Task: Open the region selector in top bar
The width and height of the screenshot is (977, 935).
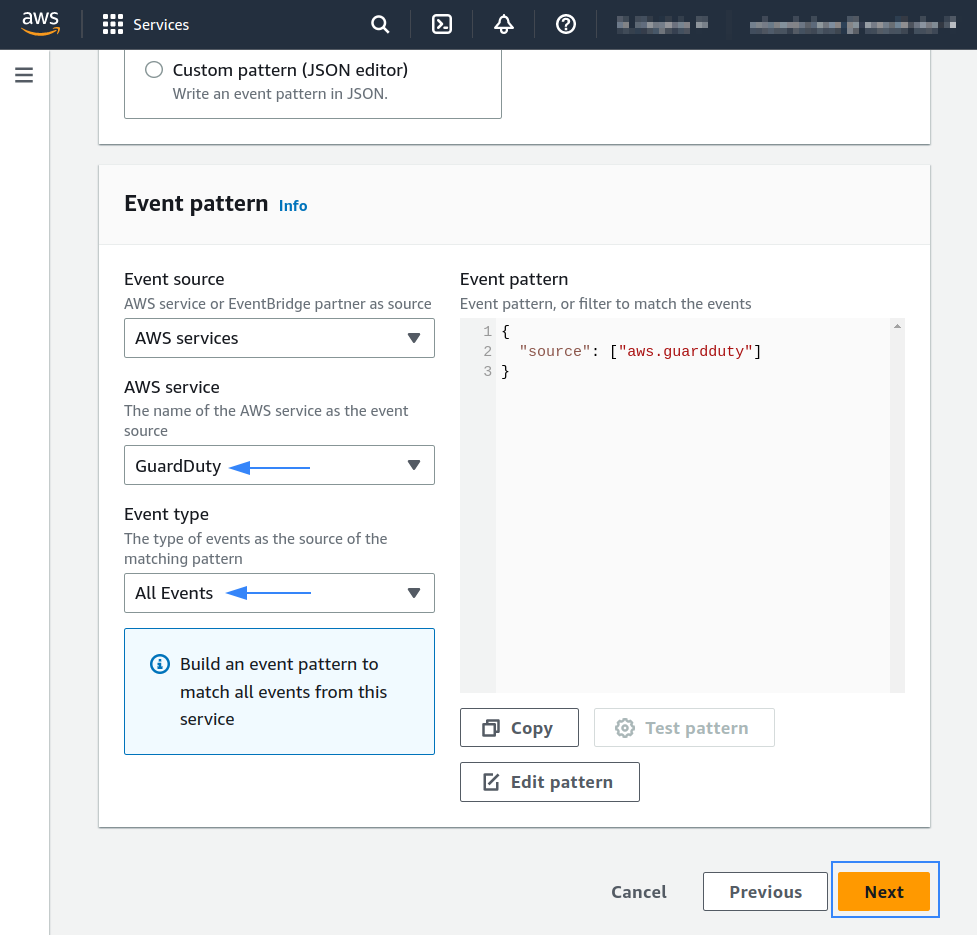Action: point(662,24)
